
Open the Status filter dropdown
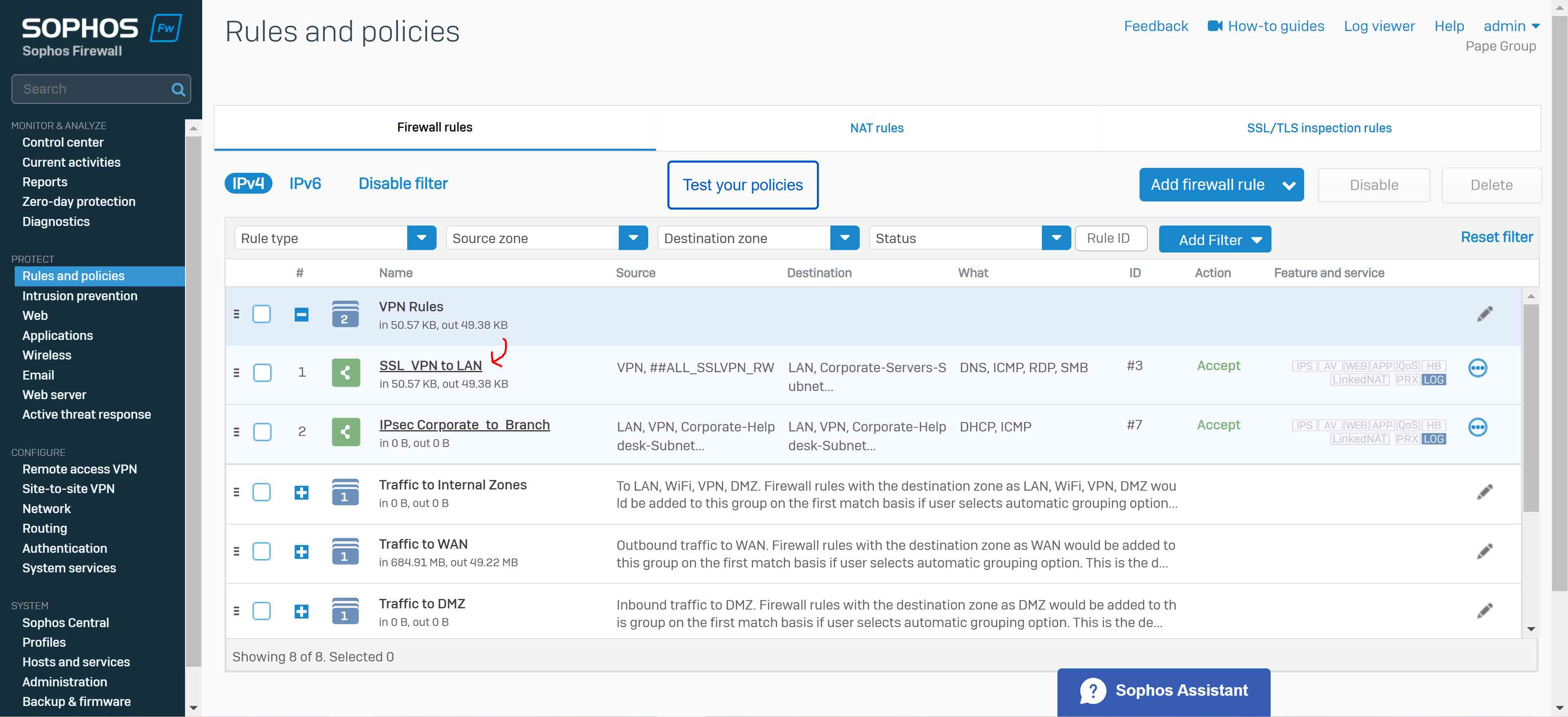point(970,238)
